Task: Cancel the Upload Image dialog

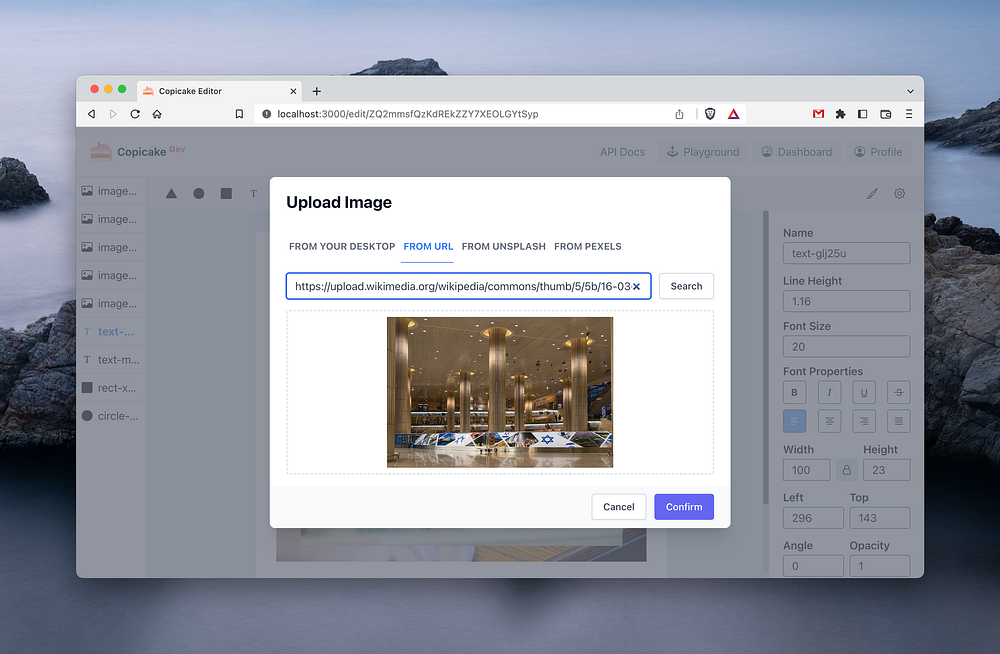Action: (x=619, y=507)
